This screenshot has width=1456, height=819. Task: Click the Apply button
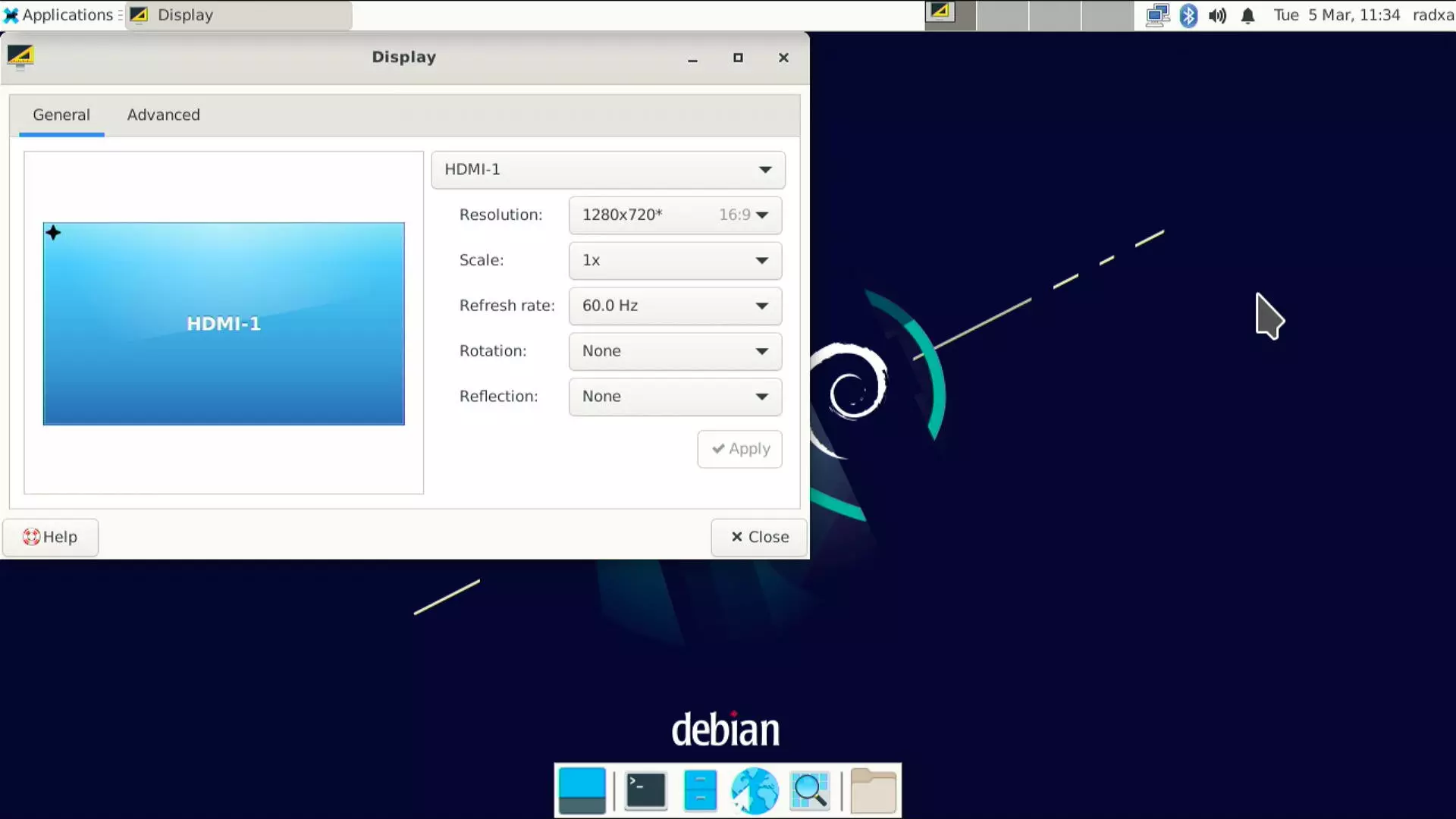pyautogui.click(x=740, y=449)
